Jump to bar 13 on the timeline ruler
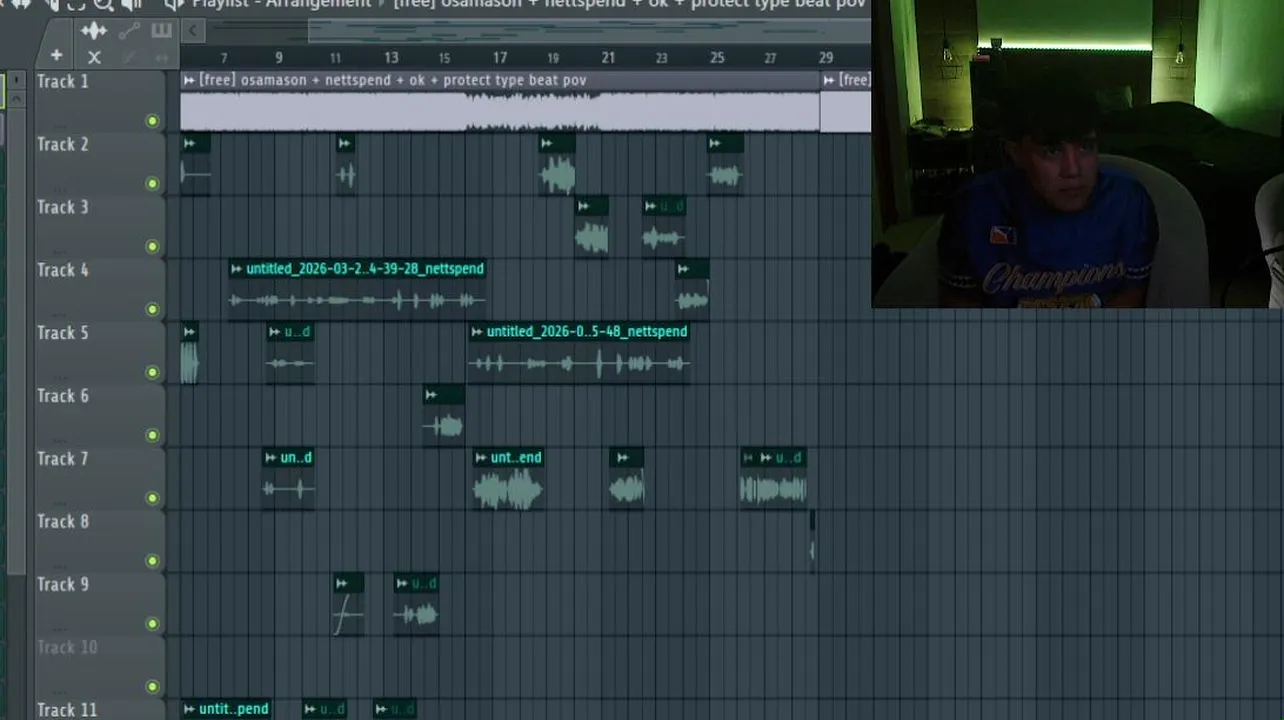This screenshot has height=720, width=1284. point(391,58)
